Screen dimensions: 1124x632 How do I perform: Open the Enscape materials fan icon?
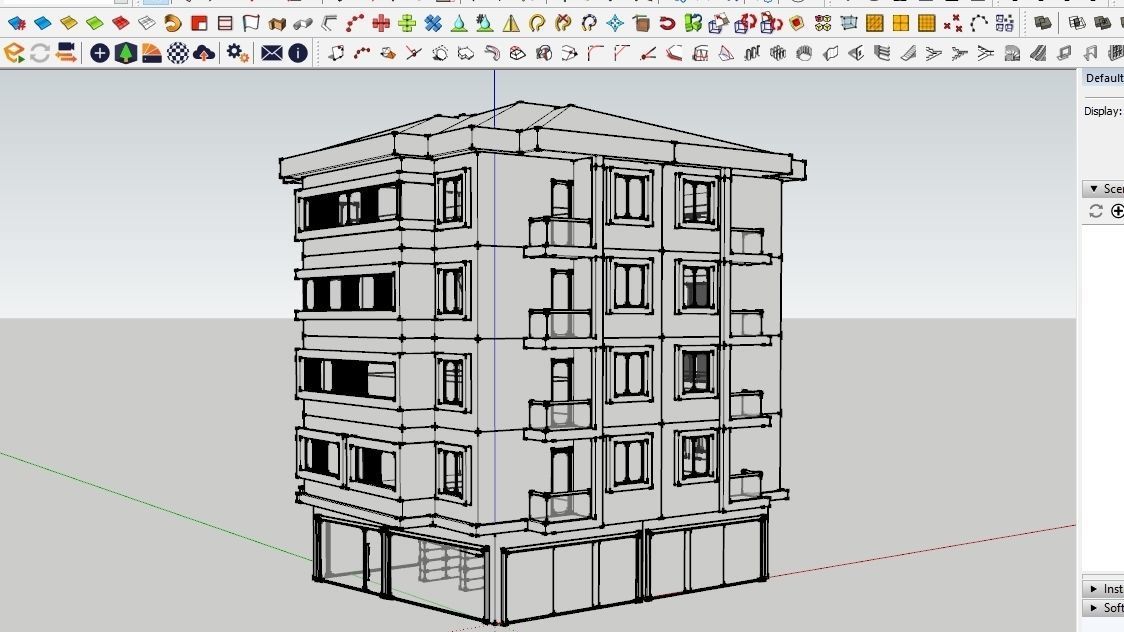click(x=151, y=53)
